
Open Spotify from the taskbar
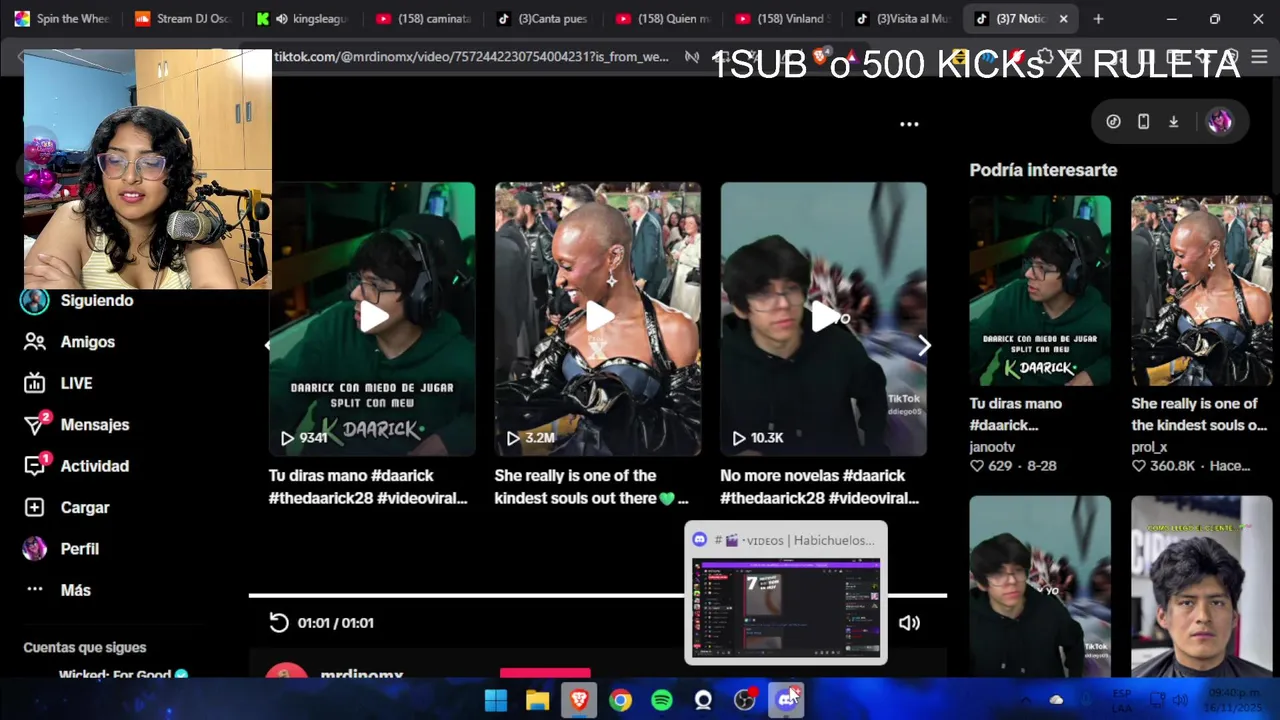pos(662,701)
